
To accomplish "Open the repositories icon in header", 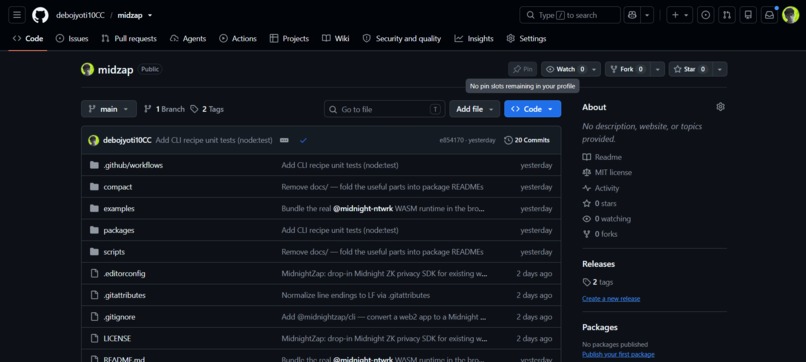I will [x=748, y=15].
